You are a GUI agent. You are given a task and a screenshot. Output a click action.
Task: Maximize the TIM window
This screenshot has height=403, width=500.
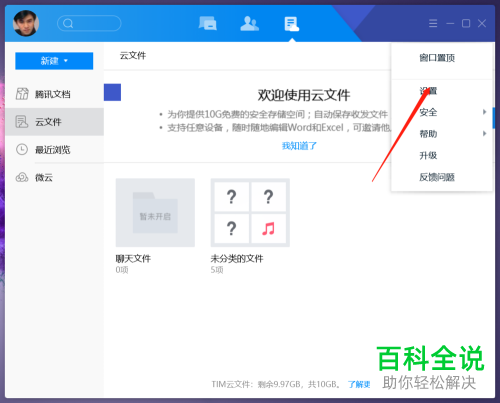466,23
